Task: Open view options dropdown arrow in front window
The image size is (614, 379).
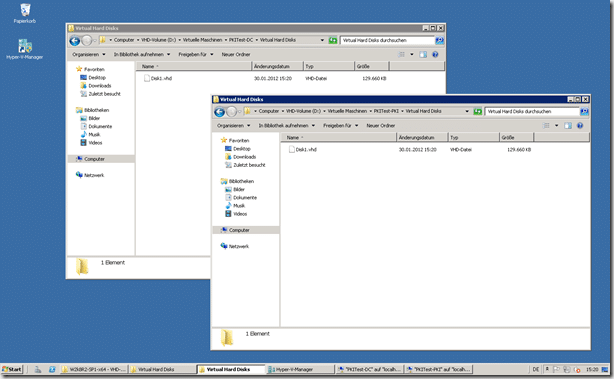Action: (x=556, y=126)
